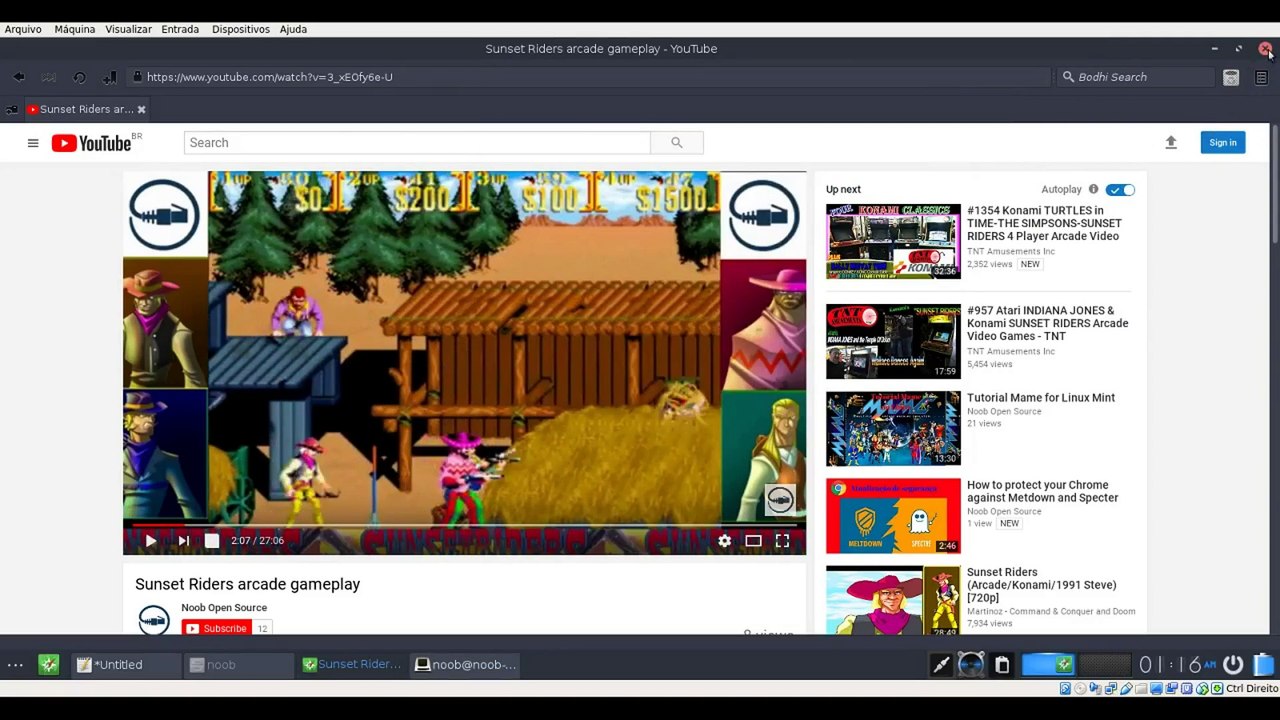Click the browser bookmarks icon beside search
The image size is (1280, 720).
[x=1231, y=77]
